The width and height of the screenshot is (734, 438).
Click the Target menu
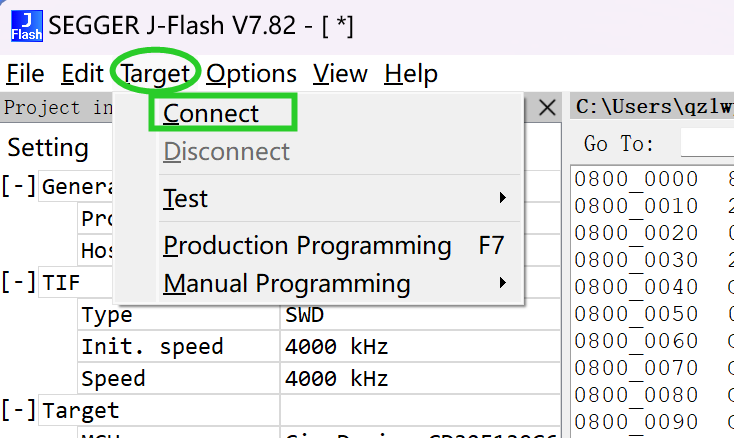tap(156, 73)
